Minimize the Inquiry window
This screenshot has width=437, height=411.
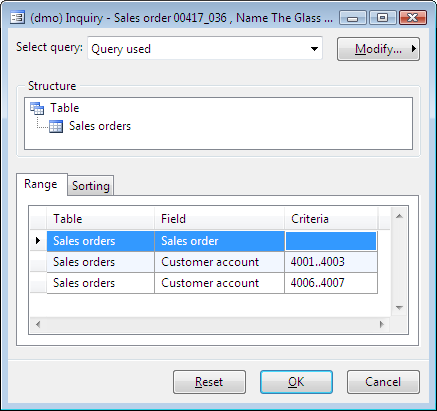coord(353,18)
